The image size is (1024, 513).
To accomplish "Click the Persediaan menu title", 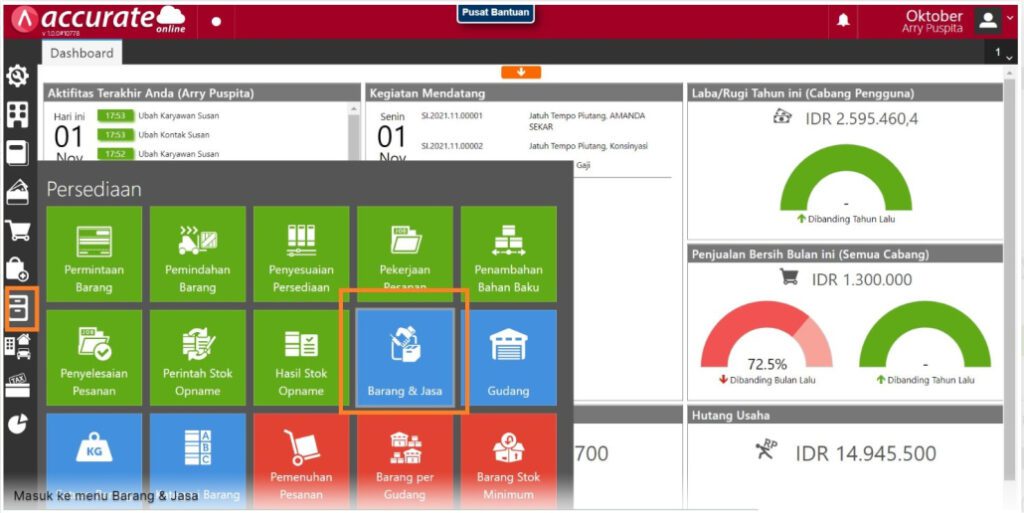I will click(x=93, y=189).
